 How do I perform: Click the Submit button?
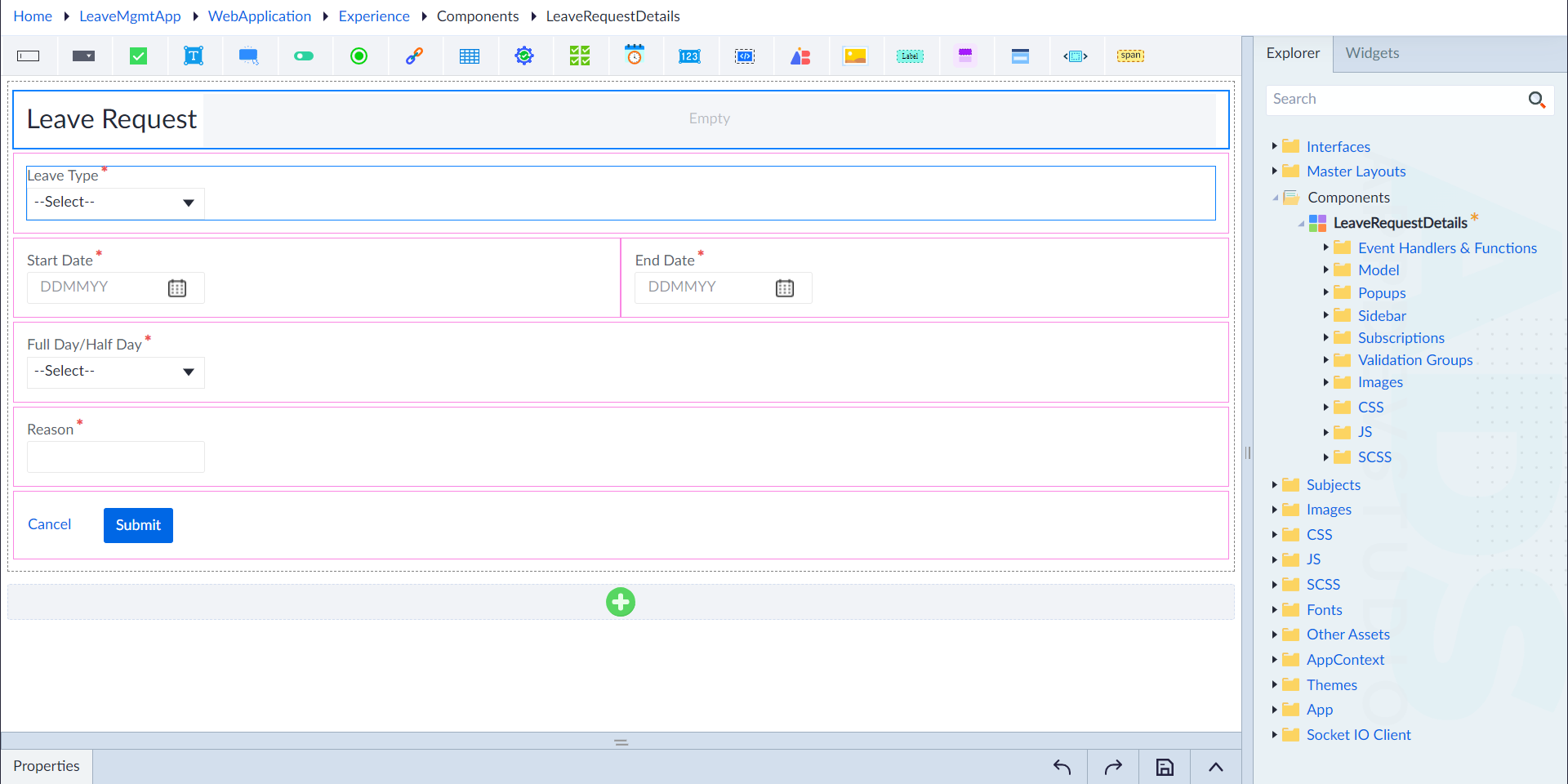point(138,525)
